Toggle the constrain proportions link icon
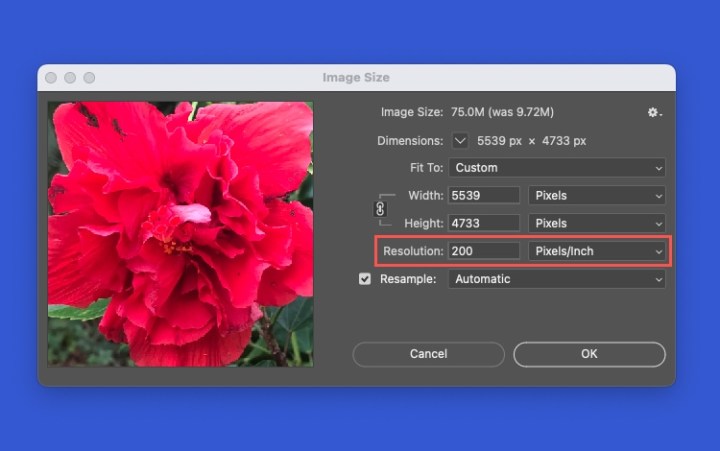This screenshot has height=451, width=720. (x=380, y=209)
